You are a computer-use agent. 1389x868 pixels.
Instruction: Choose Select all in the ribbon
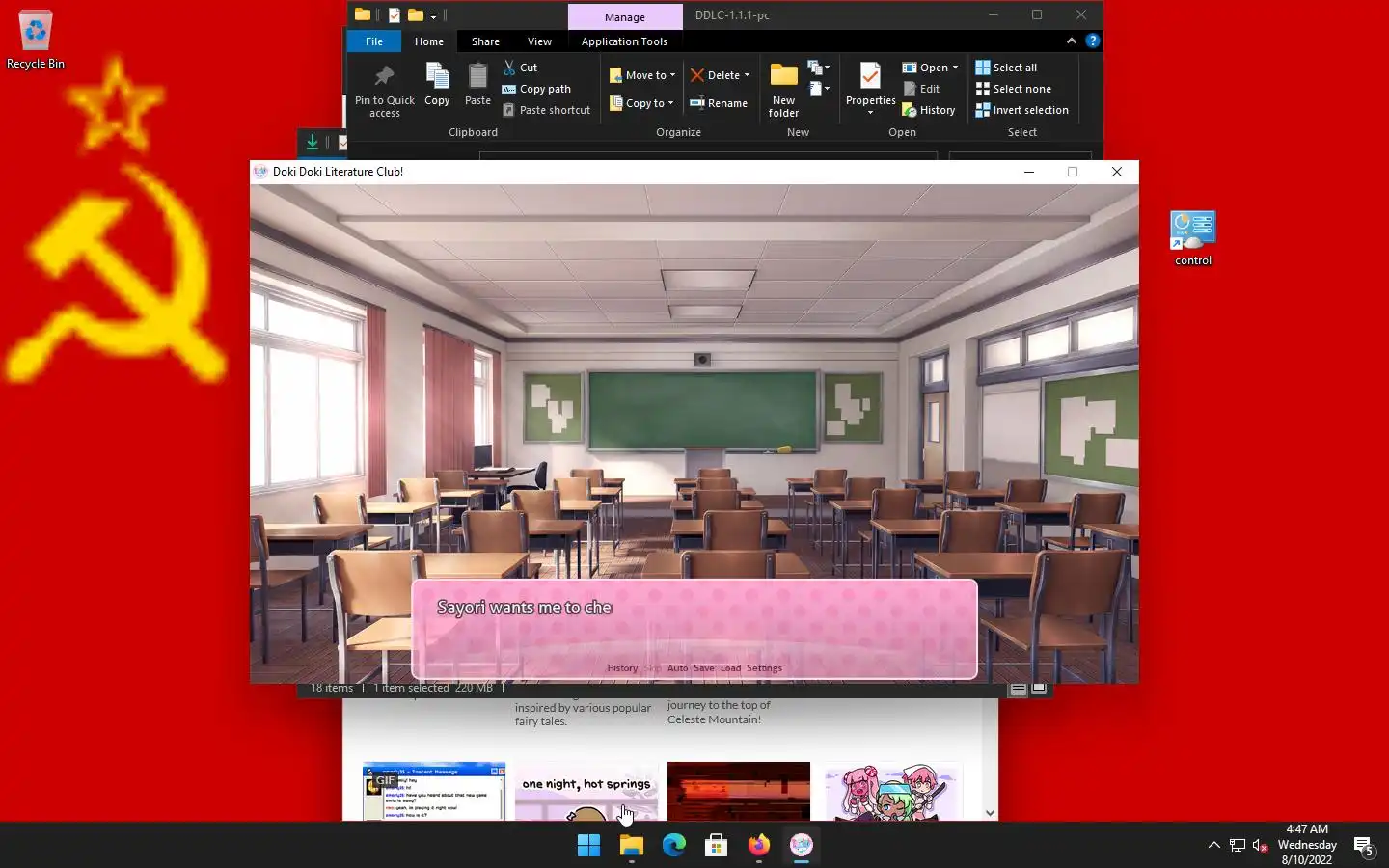(1006, 68)
